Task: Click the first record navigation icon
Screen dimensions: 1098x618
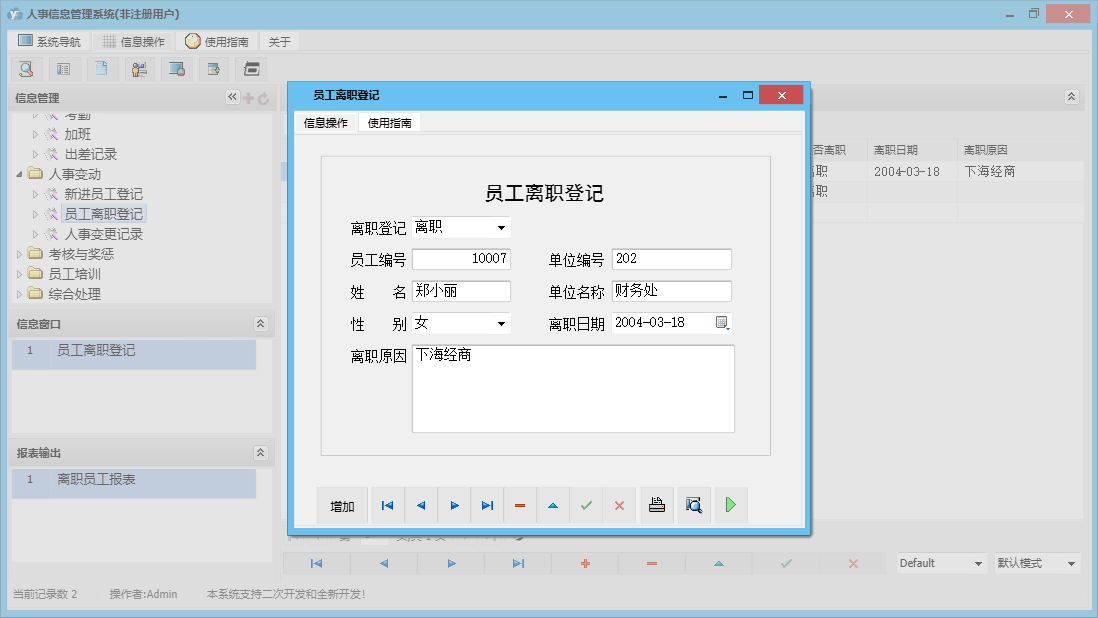Action: tap(387, 505)
